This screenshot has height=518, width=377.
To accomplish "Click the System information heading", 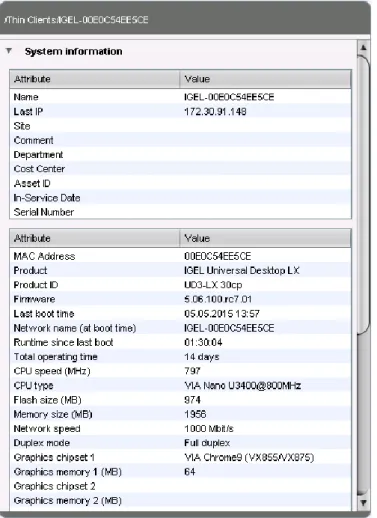I will [73, 51].
